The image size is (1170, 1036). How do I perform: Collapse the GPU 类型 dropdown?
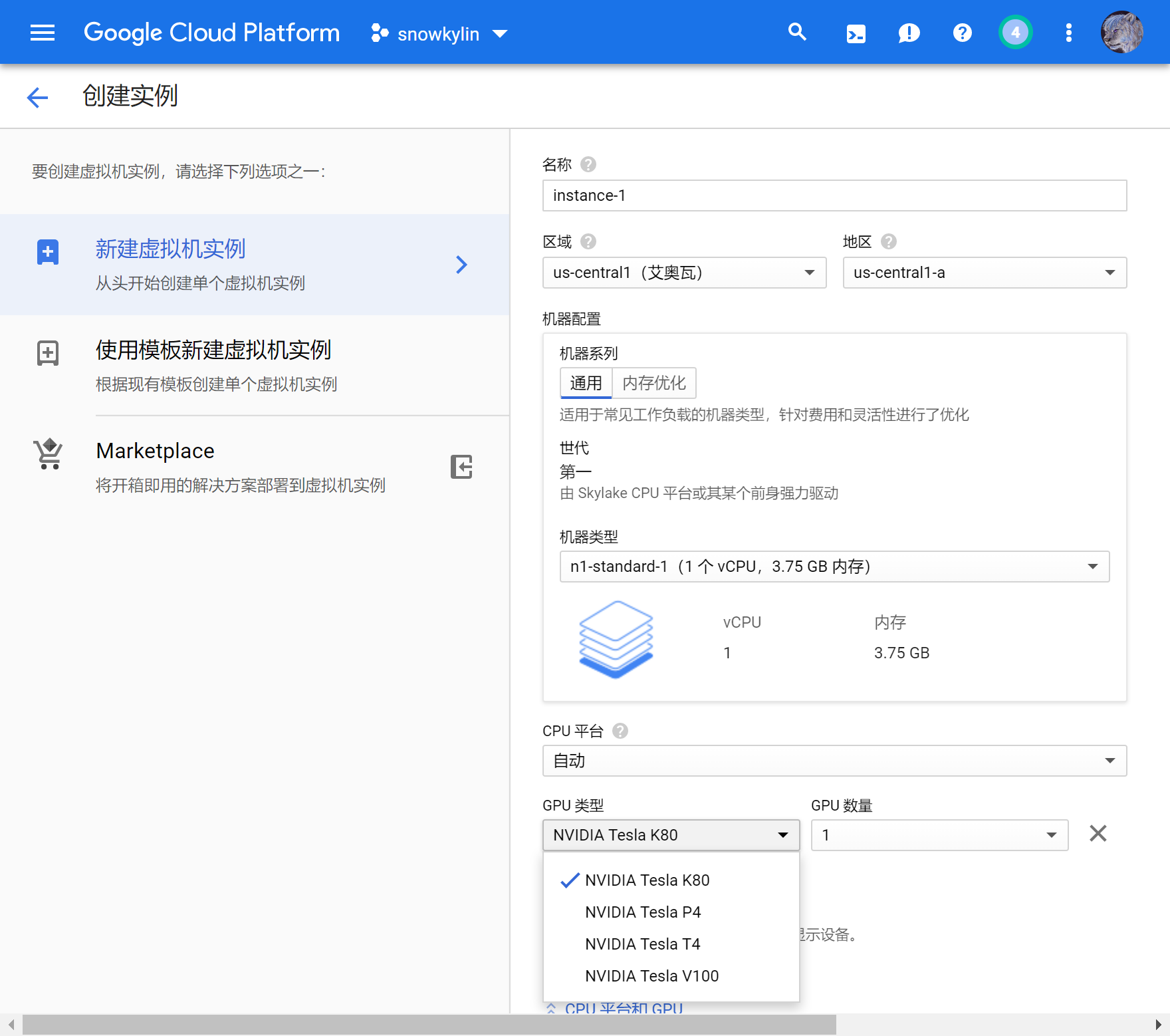[671, 835]
